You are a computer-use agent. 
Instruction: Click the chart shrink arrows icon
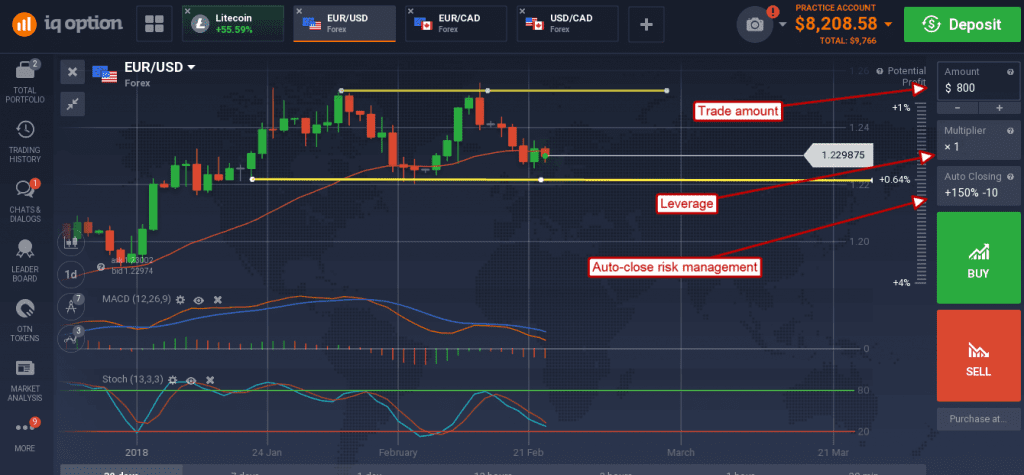click(72, 103)
